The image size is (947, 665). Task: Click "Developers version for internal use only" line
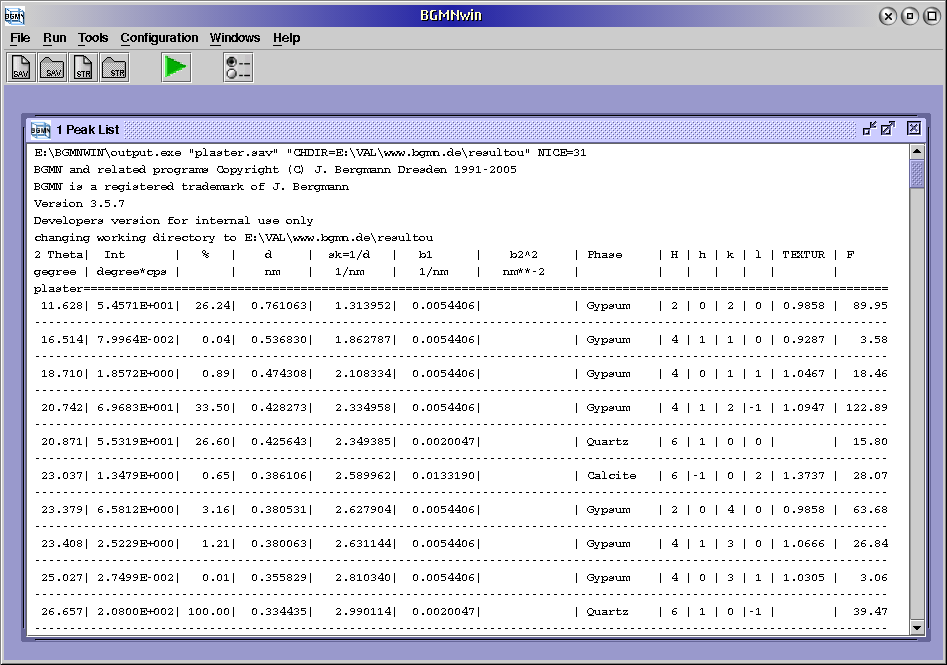(x=173, y=220)
